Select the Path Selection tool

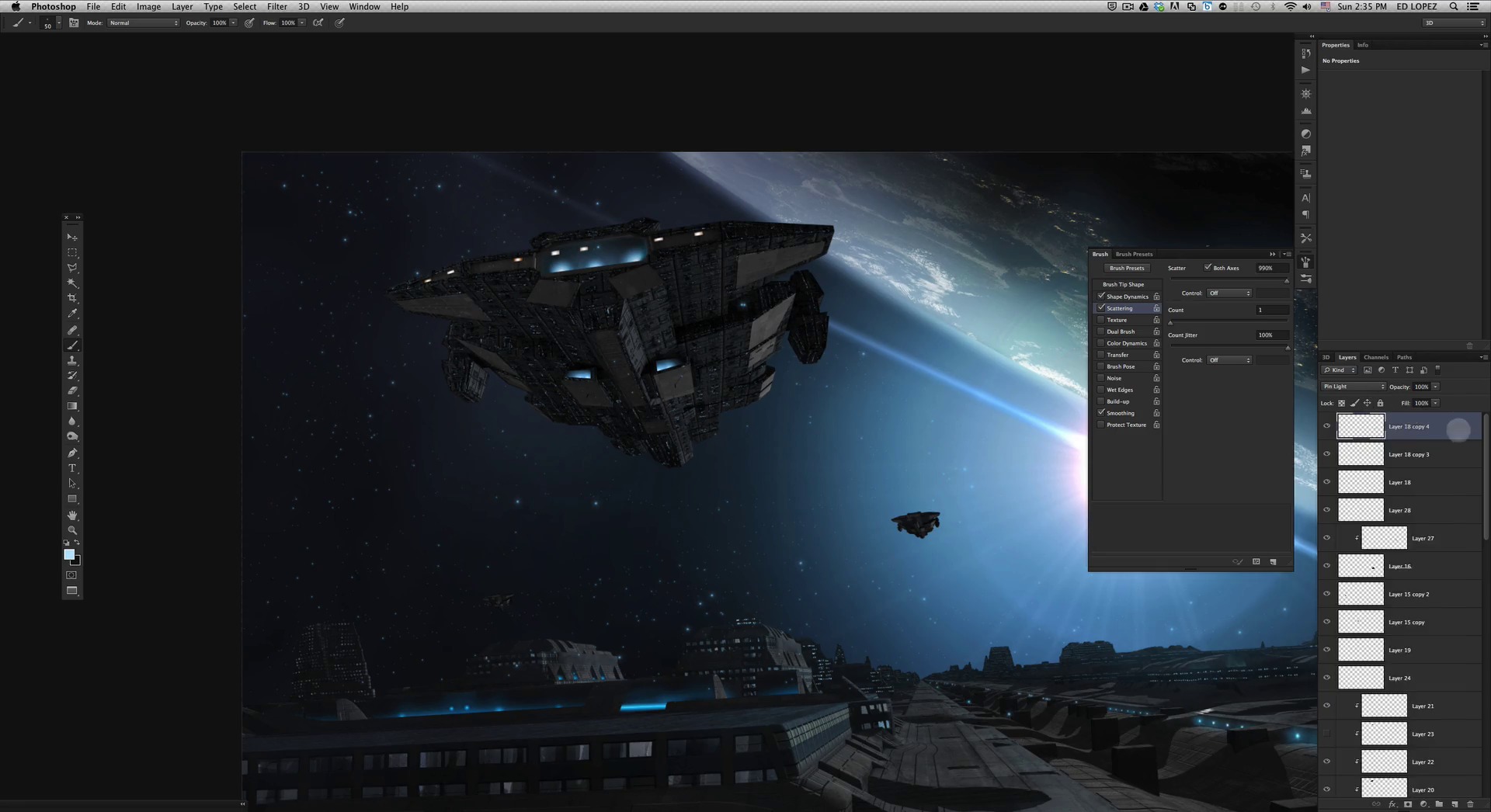(72, 484)
